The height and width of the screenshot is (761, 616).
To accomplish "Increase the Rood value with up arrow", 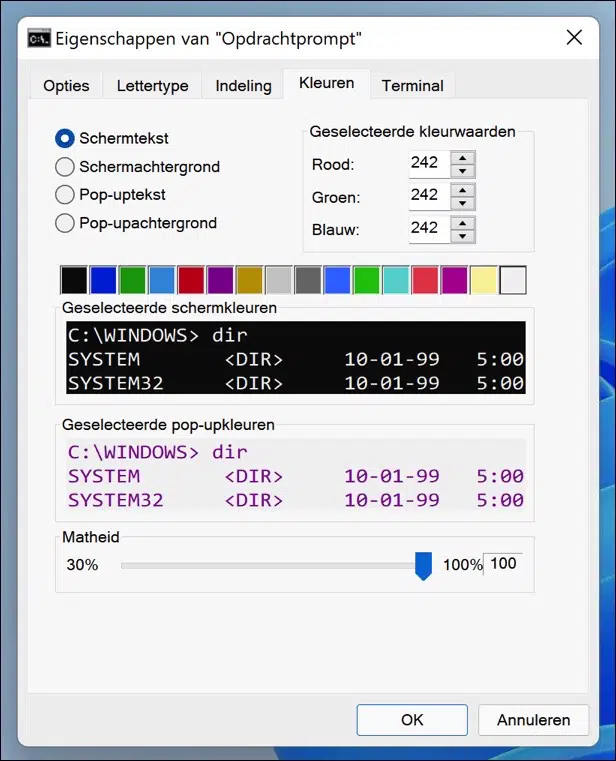I will coord(463,158).
